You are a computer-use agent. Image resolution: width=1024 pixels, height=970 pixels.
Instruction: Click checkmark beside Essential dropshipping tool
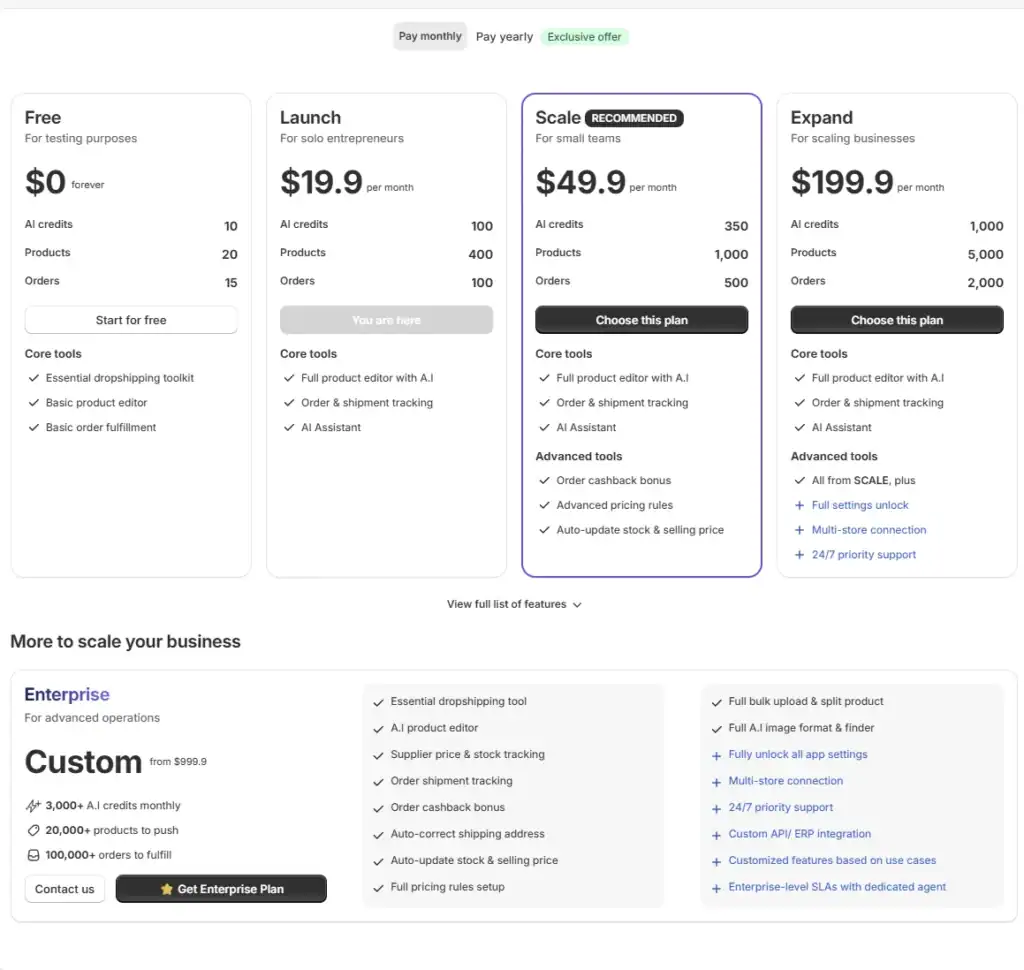click(x=378, y=703)
